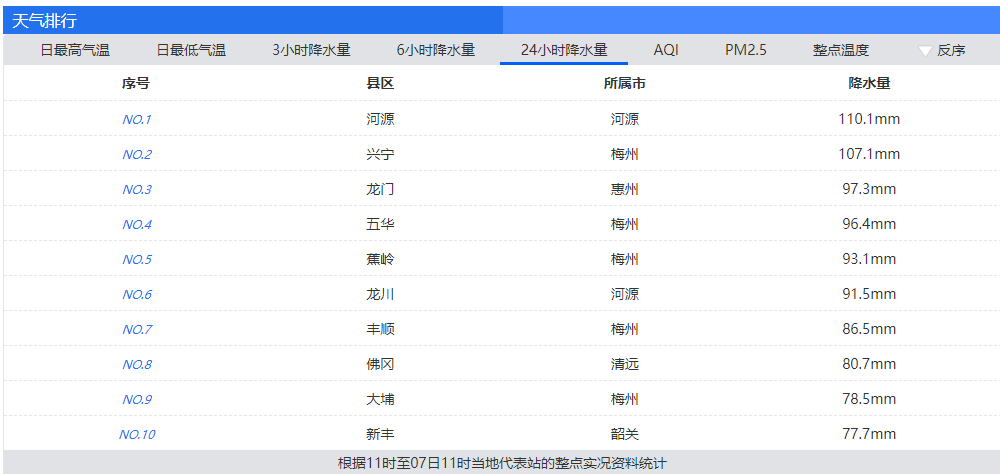Show the PM2.5 ranking tab
The width and height of the screenshot is (1000, 474).
pos(746,50)
